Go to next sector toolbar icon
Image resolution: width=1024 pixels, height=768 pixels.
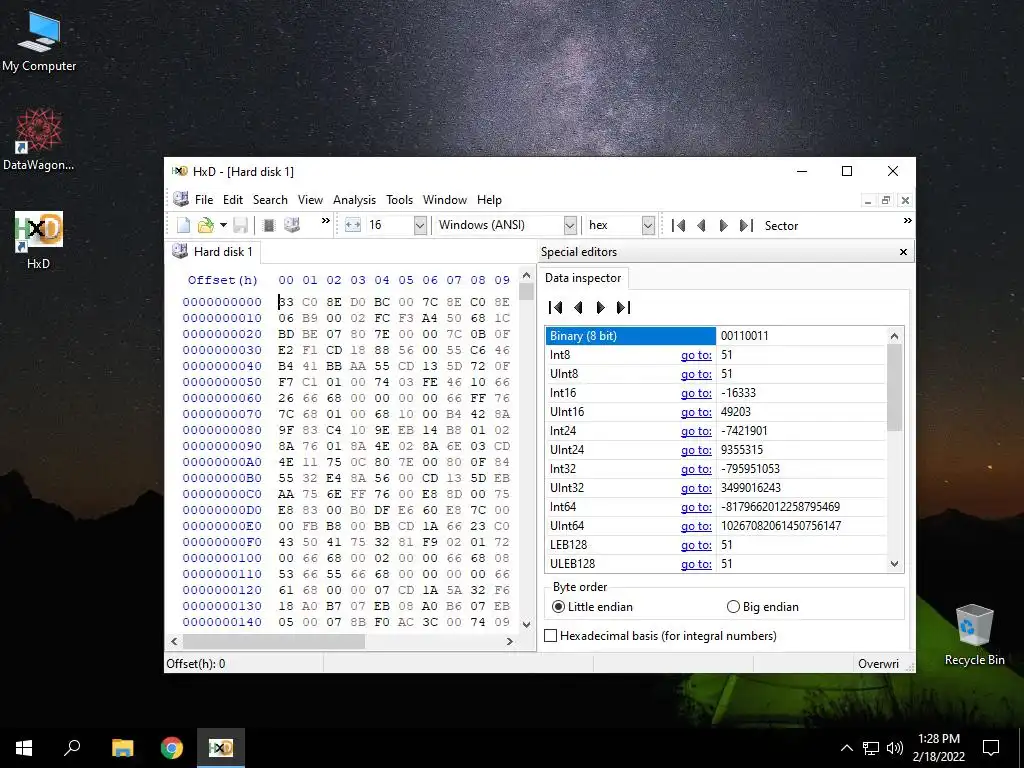click(723, 225)
